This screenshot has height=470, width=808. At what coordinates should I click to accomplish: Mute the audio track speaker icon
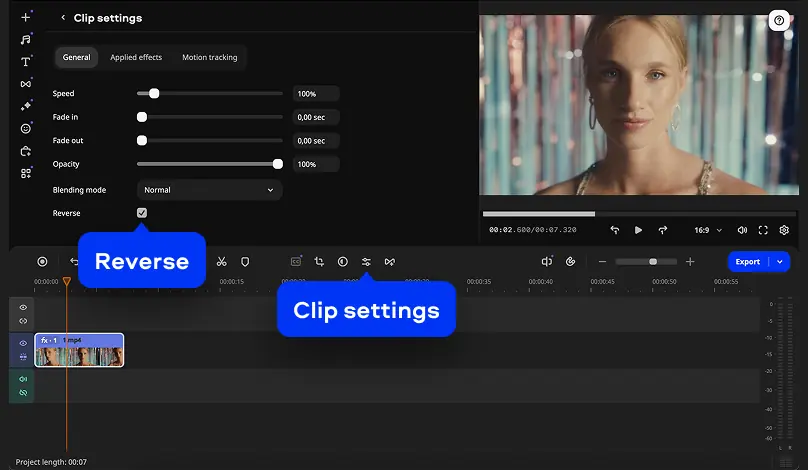pos(23,379)
